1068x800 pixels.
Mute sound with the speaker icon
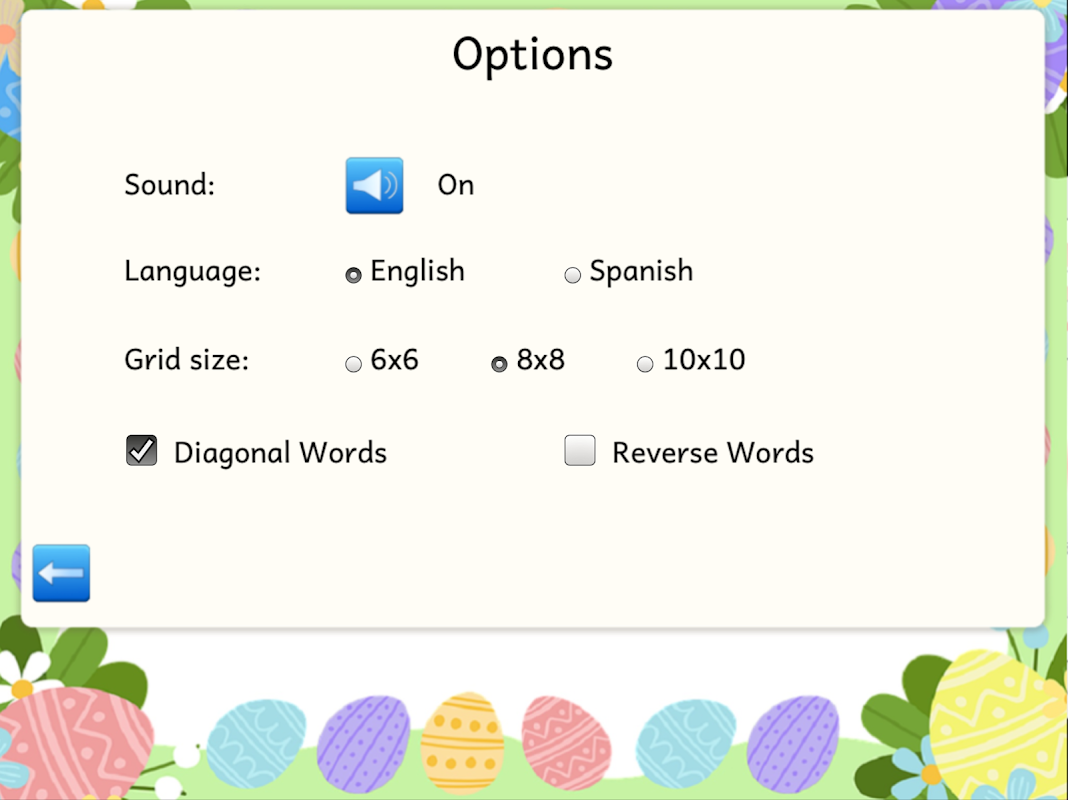(x=374, y=186)
